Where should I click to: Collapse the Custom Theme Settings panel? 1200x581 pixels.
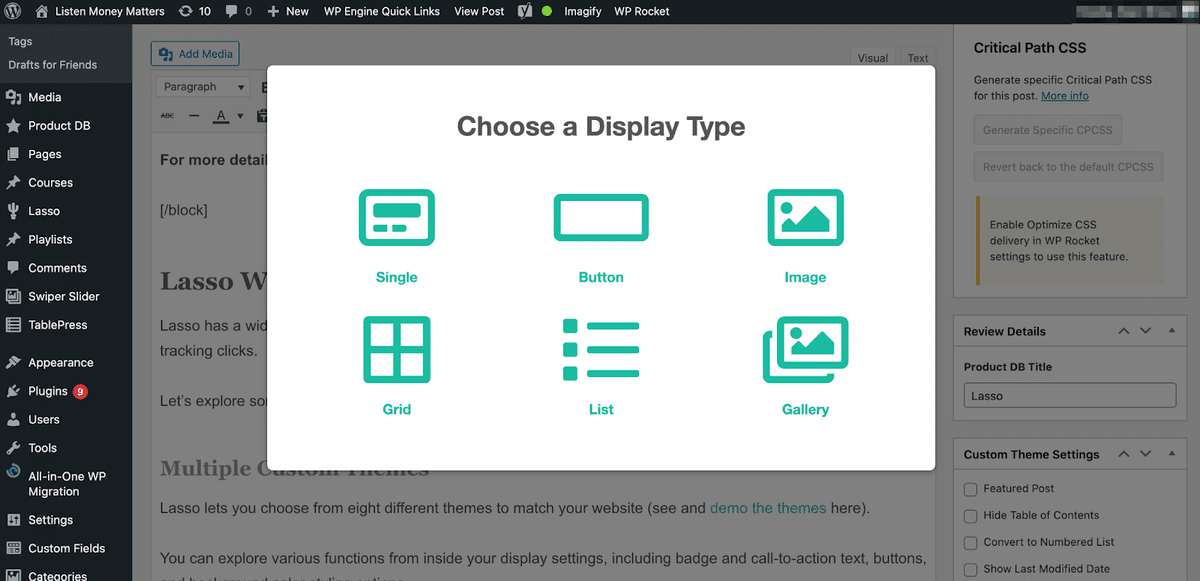(1172, 454)
